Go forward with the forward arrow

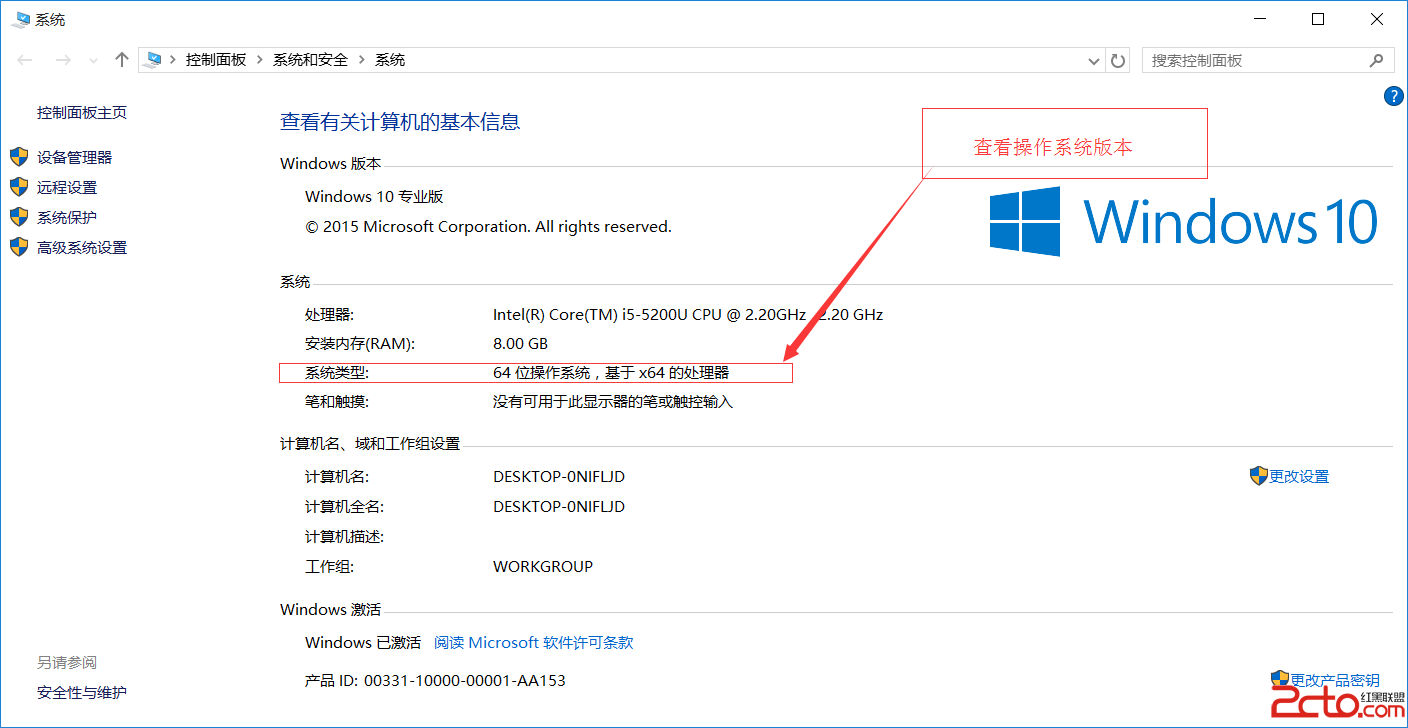pos(63,60)
